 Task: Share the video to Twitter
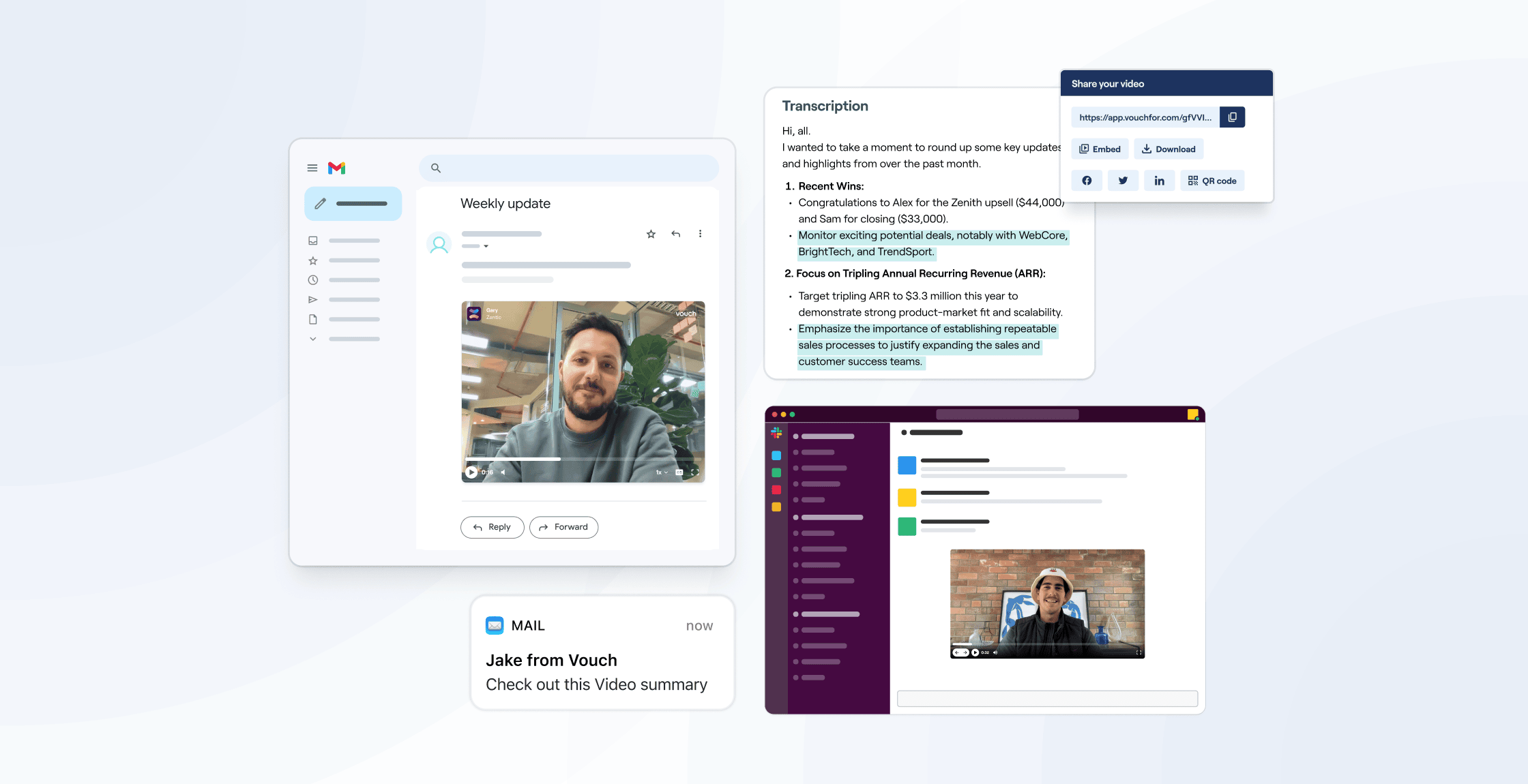pos(1123,181)
